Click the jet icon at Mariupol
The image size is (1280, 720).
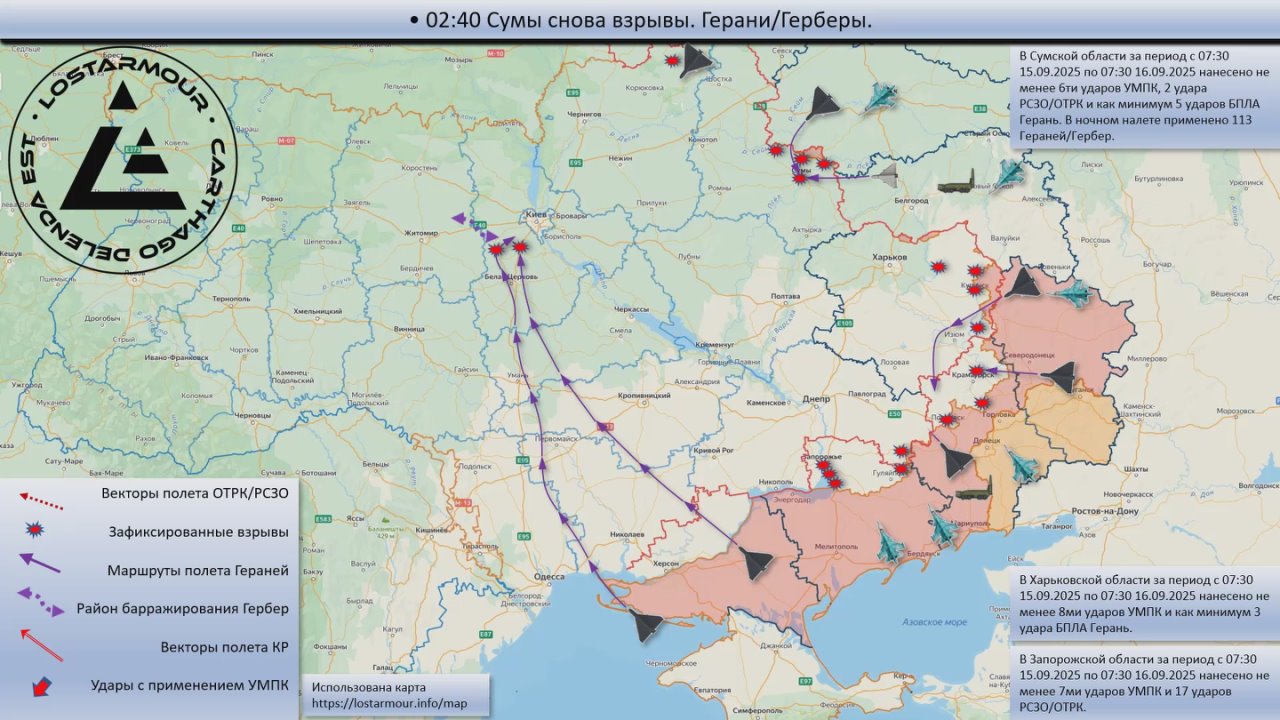pyautogui.click(x=942, y=526)
